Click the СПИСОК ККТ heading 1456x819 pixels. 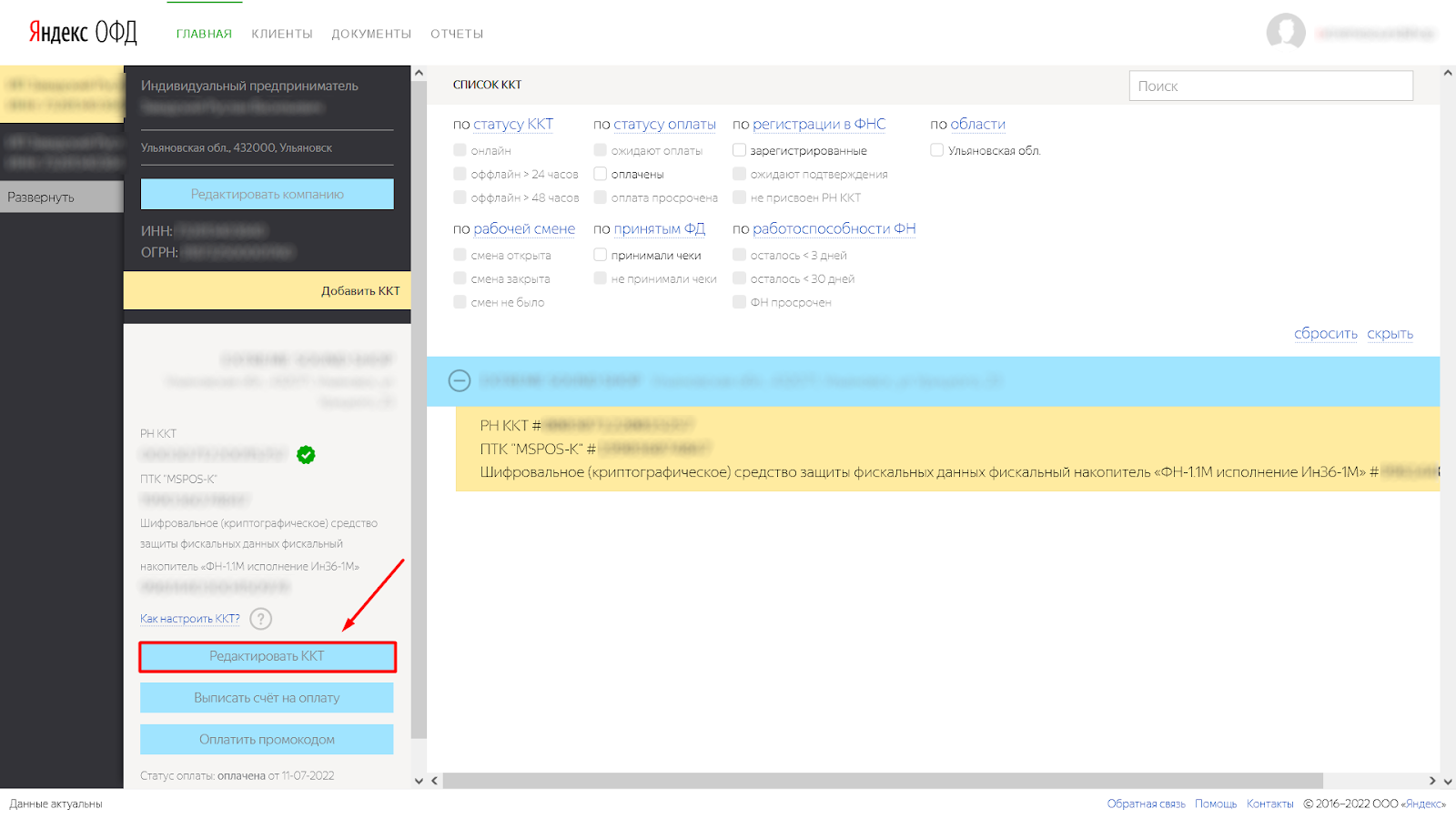pyautogui.click(x=488, y=85)
